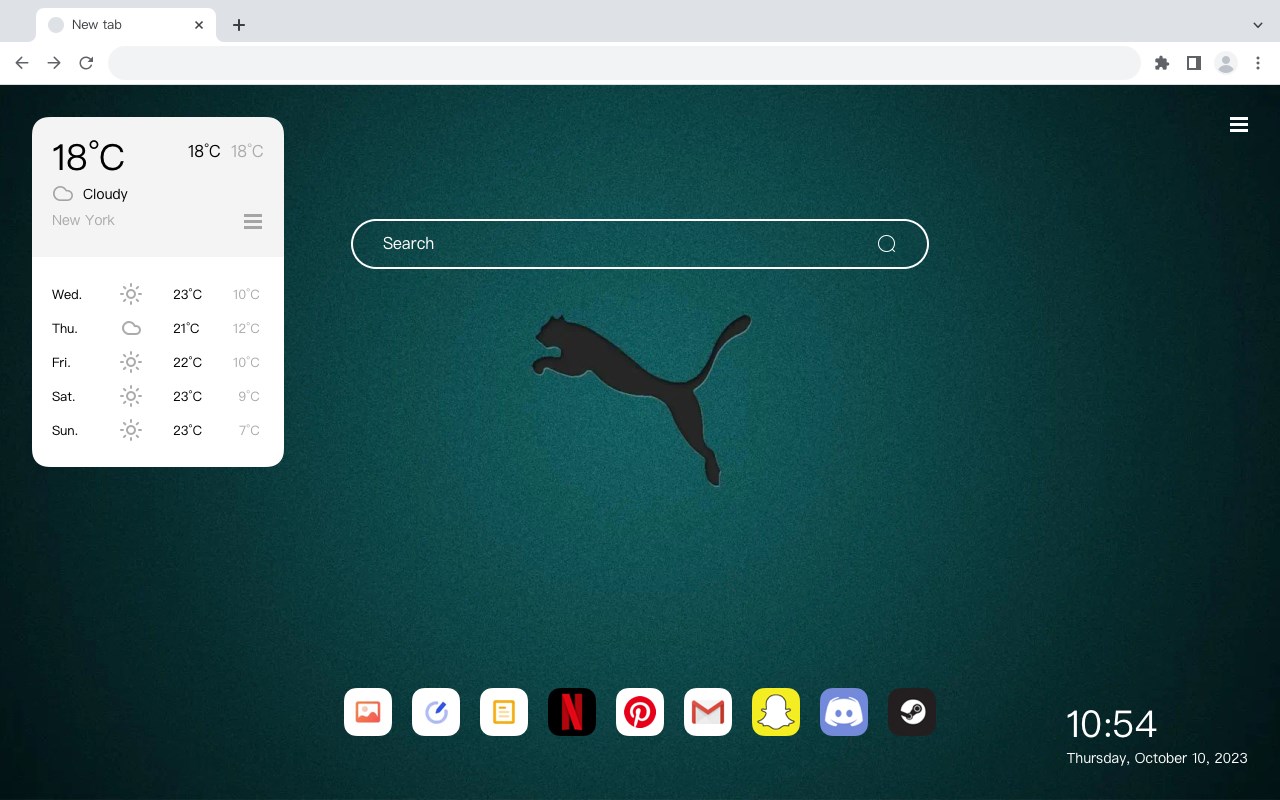Open the yellow notes shortcut
The width and height of the screenshot is (1280, 800).
(504, 712)
